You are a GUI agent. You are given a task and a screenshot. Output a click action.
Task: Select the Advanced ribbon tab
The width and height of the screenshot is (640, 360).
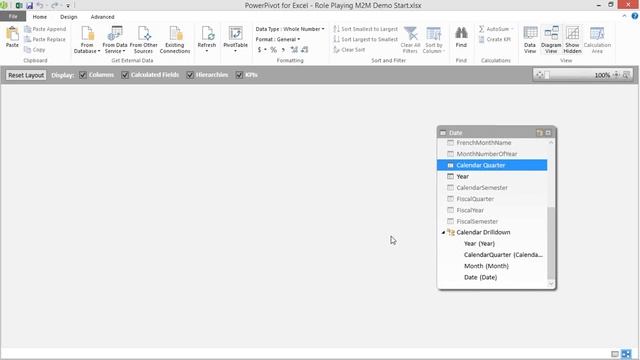tap(102, 17)
